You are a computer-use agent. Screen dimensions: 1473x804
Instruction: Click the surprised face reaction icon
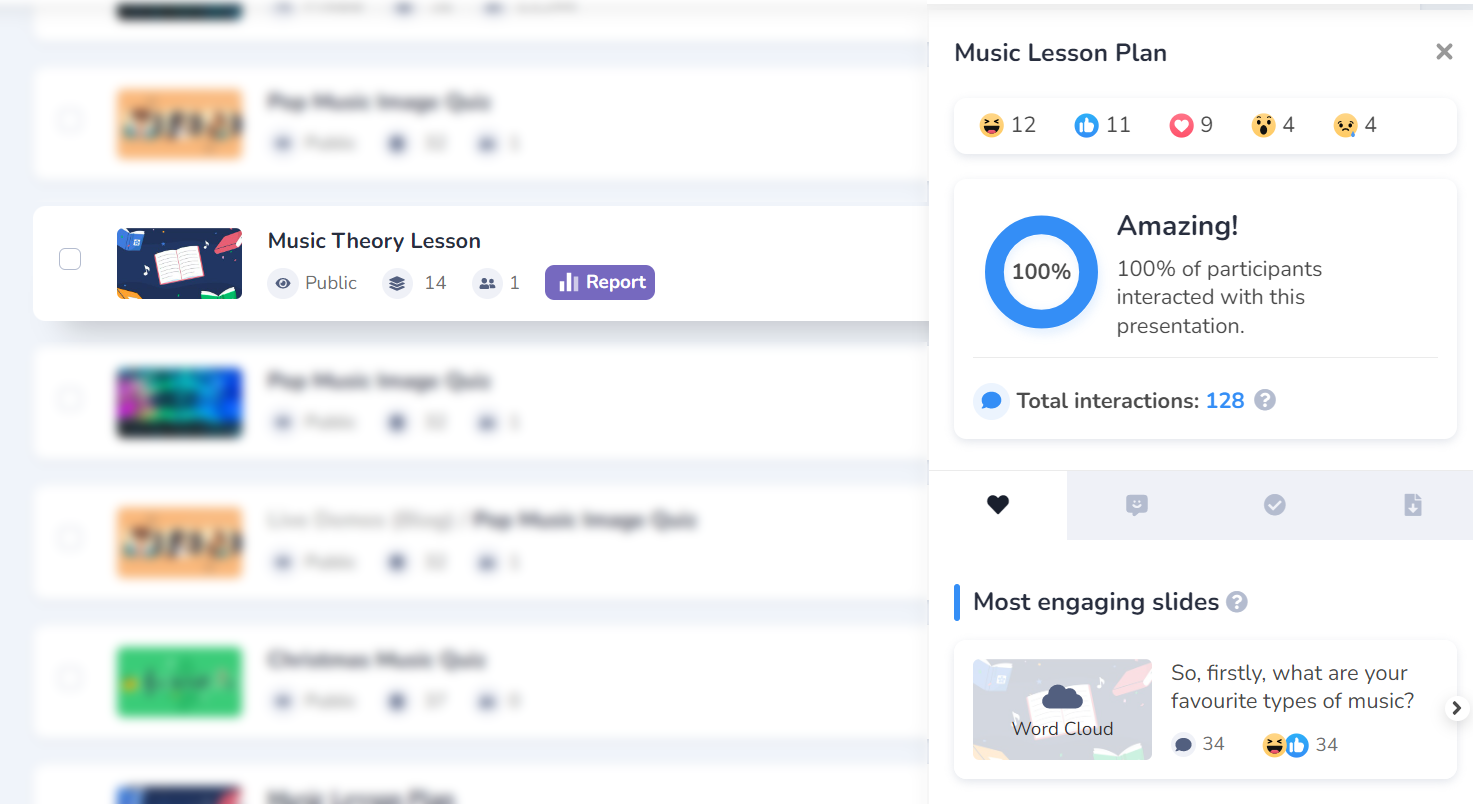(x=1263, y=125)
